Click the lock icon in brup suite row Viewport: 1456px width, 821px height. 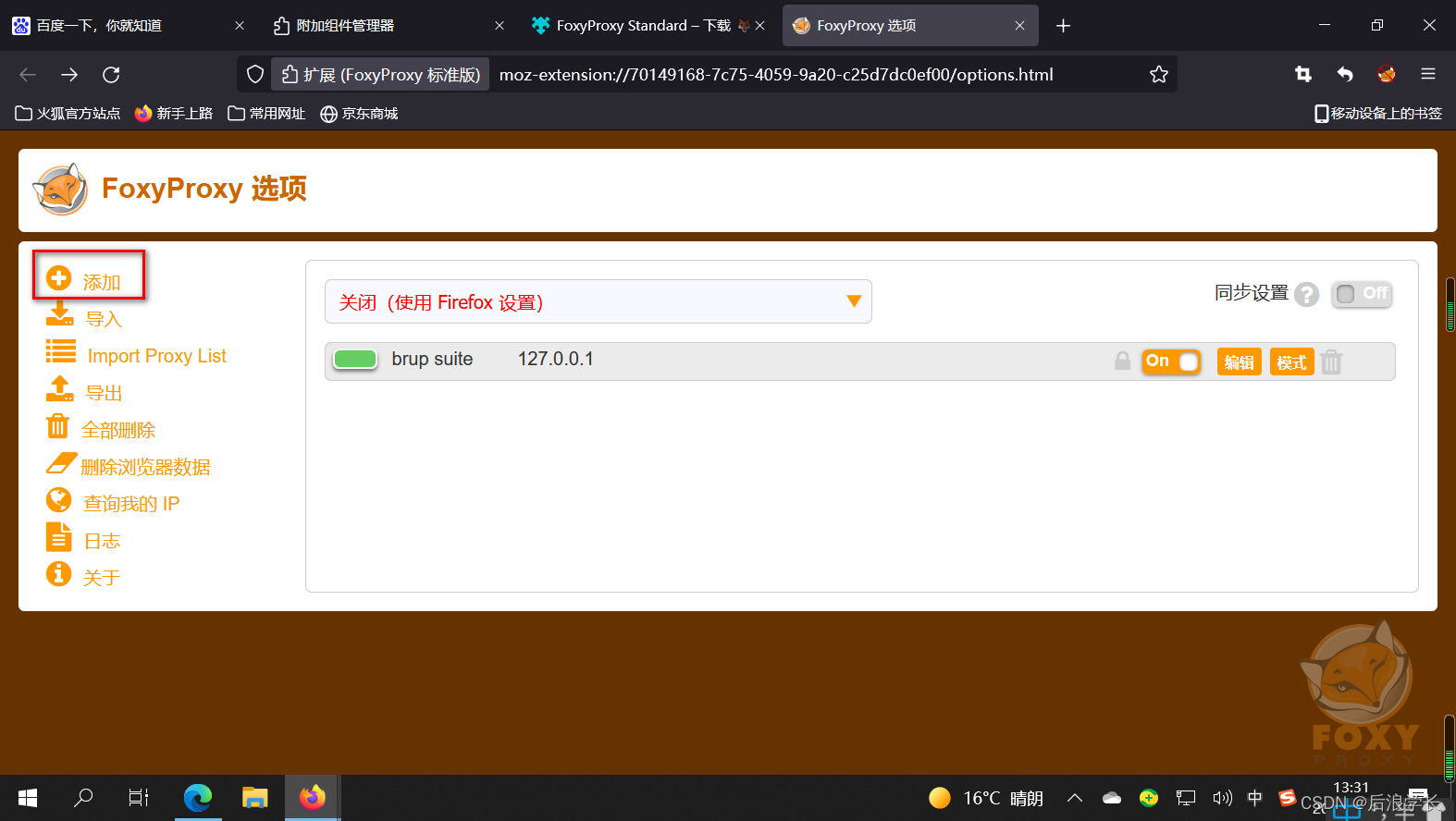coord(1122,361)
